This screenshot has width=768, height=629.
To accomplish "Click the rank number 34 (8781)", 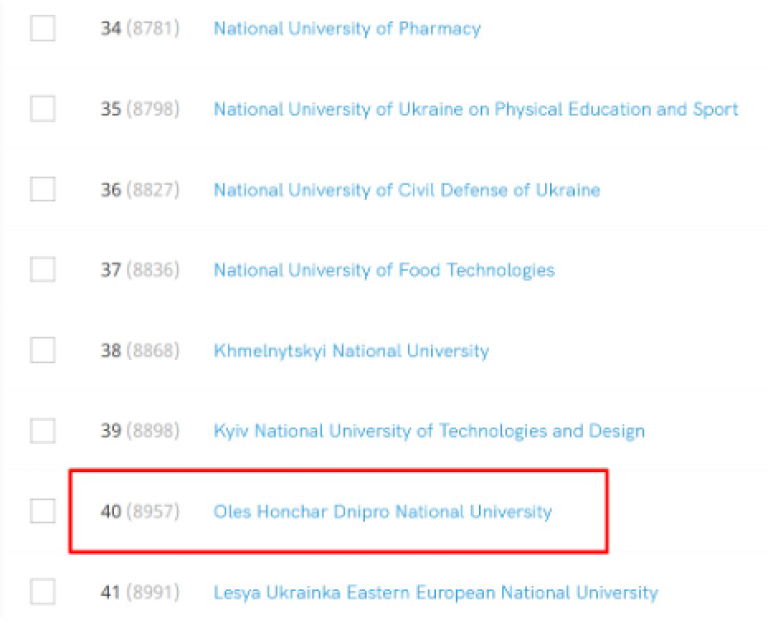I will [x=139, y=28].
